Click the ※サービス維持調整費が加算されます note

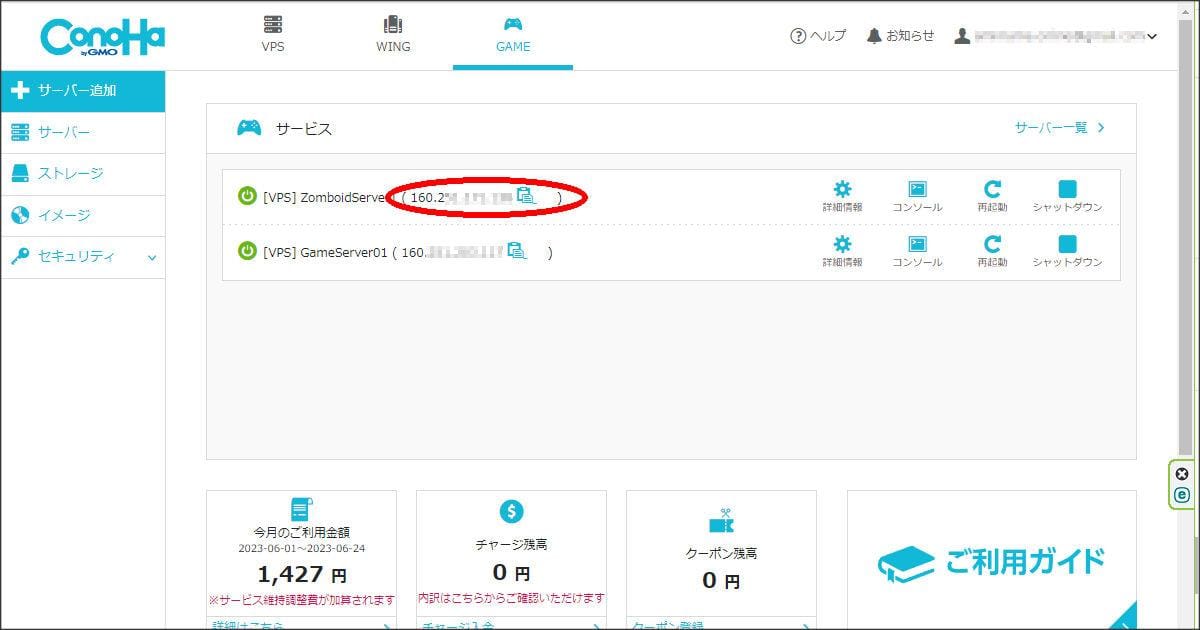[301, 600]
